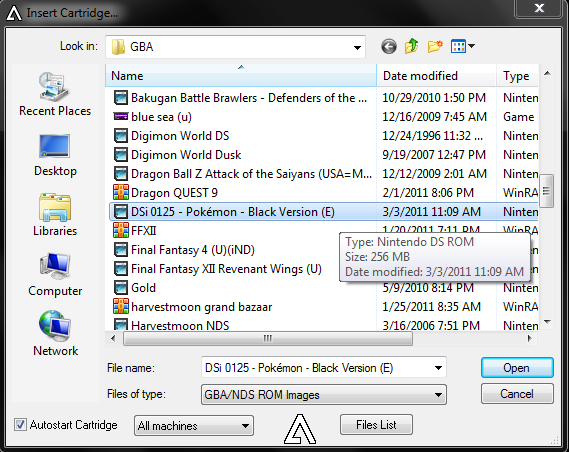The height and width of the screenshot is (452, 570).
Task: Sort by the Date modified column header
Action: click(437, 76)
